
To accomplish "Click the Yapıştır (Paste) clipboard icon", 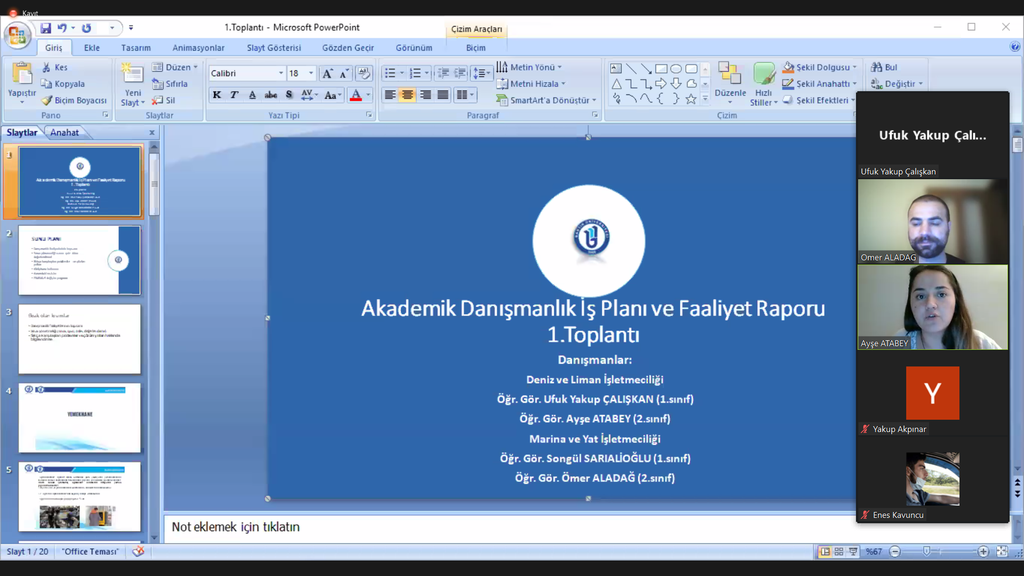I will click(22, 74).
